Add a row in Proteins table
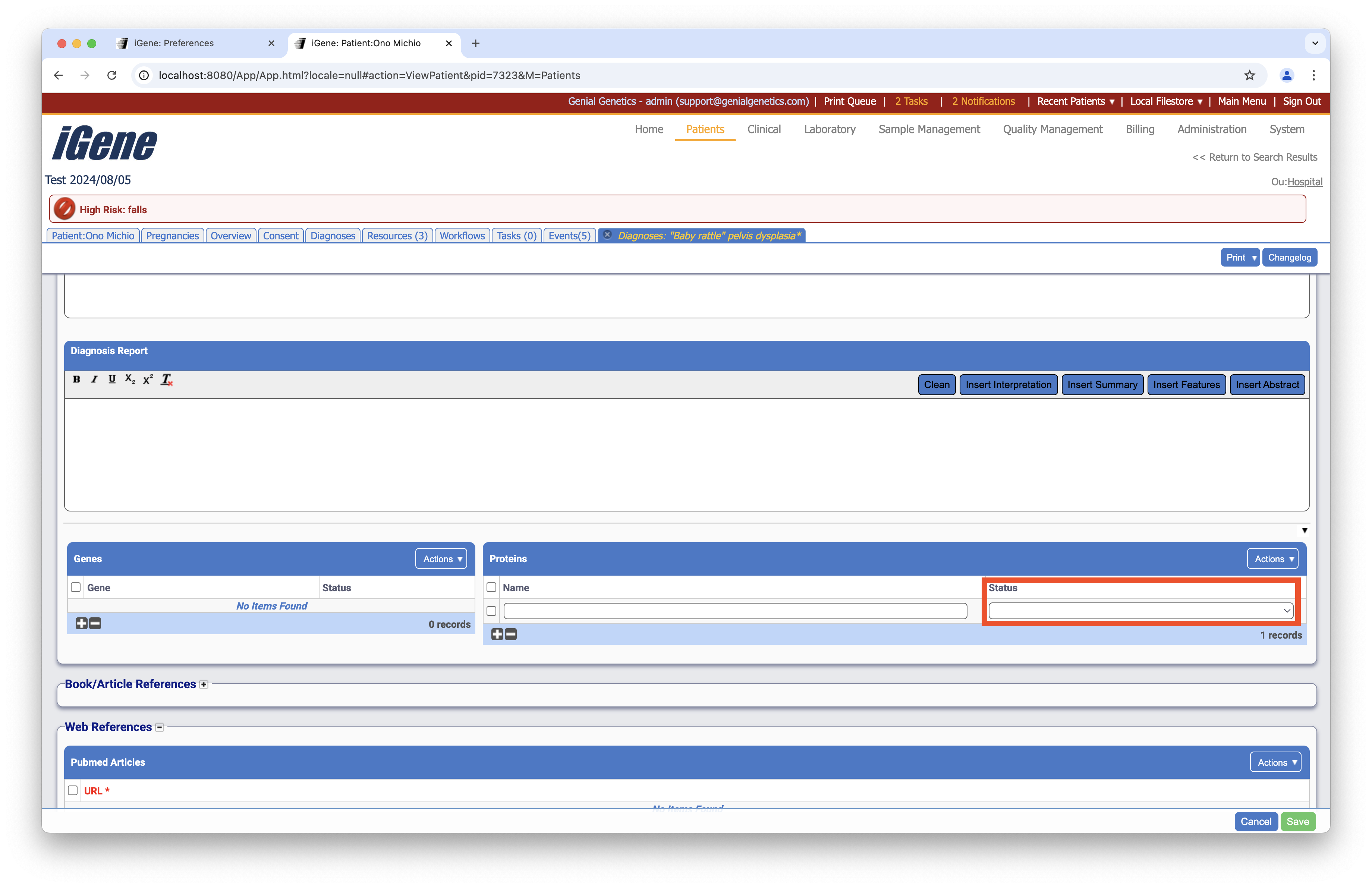 pos(497,634)
